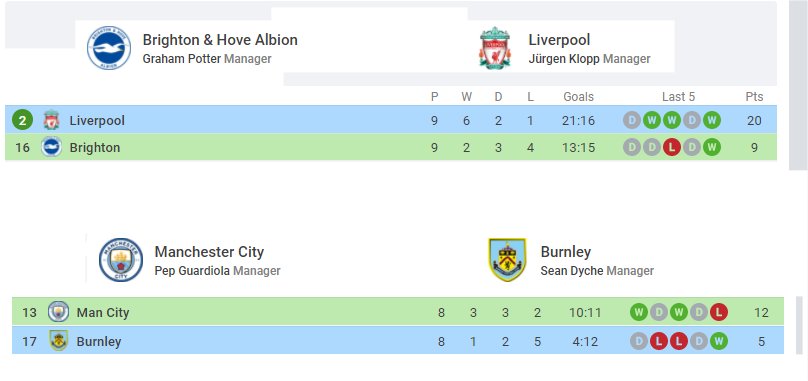808x381 pixels.
Task: Click the large Liverpool crest
Action: (495, 48)
